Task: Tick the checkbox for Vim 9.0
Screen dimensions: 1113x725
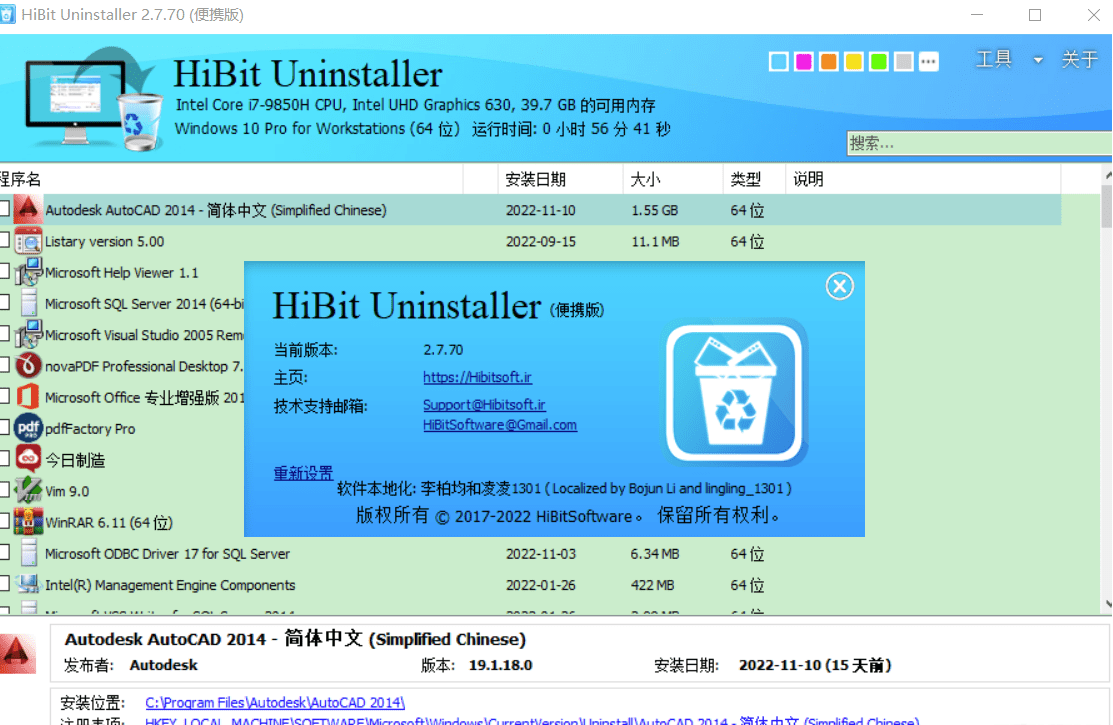Action: [4, 490]
